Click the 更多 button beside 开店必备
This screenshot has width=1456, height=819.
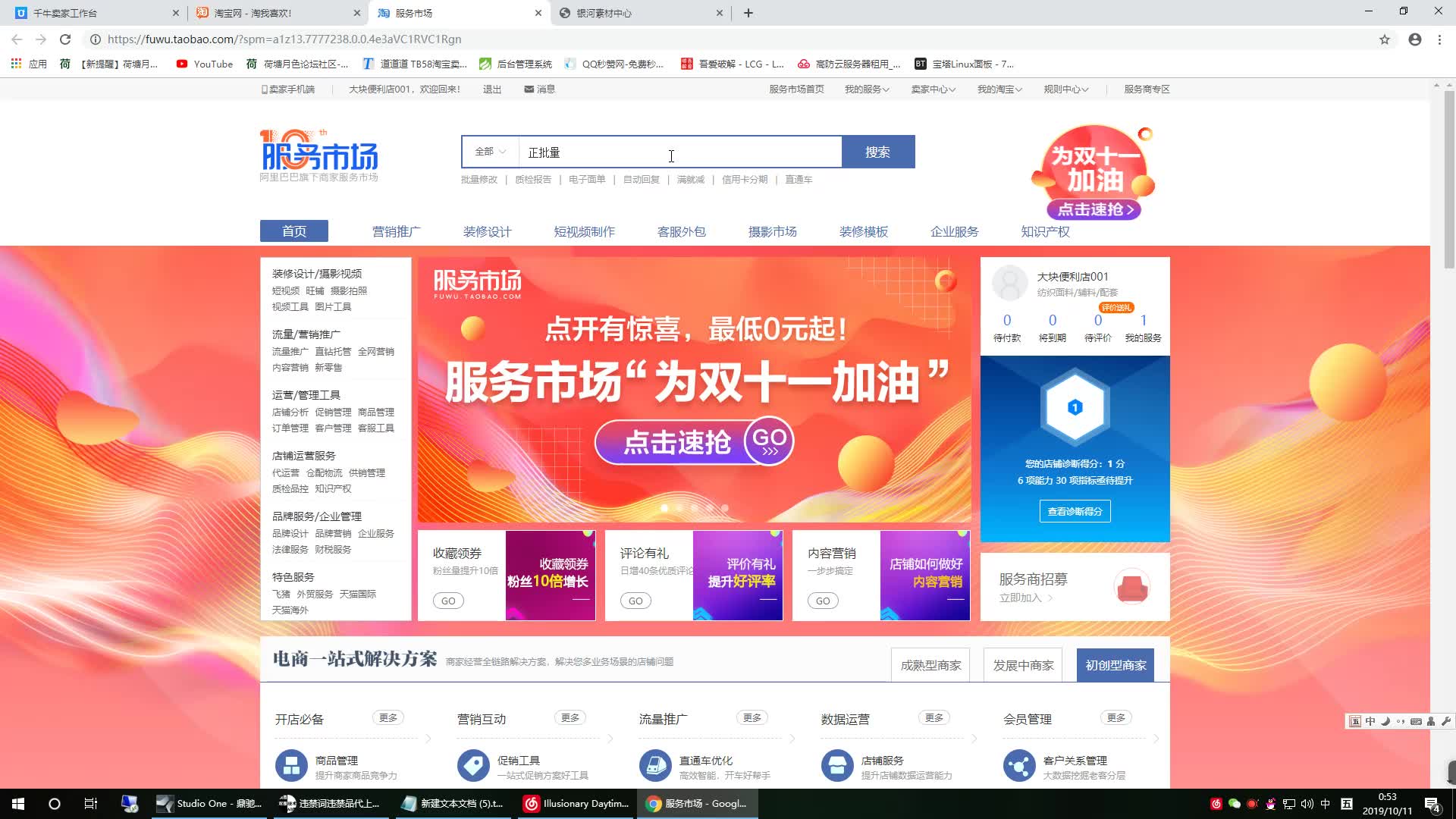click(x=388, y=717)
